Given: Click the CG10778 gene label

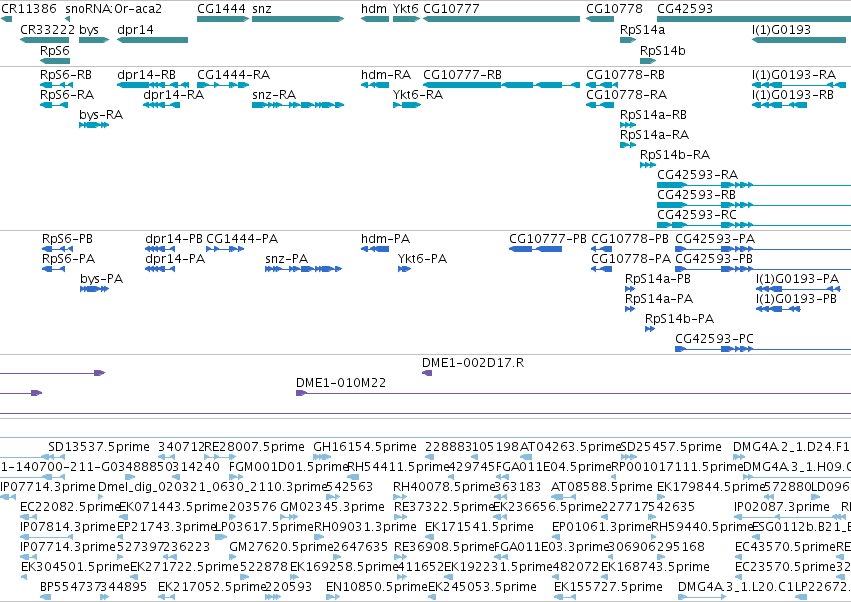Looking at the screenshot, I should [614, 9].
